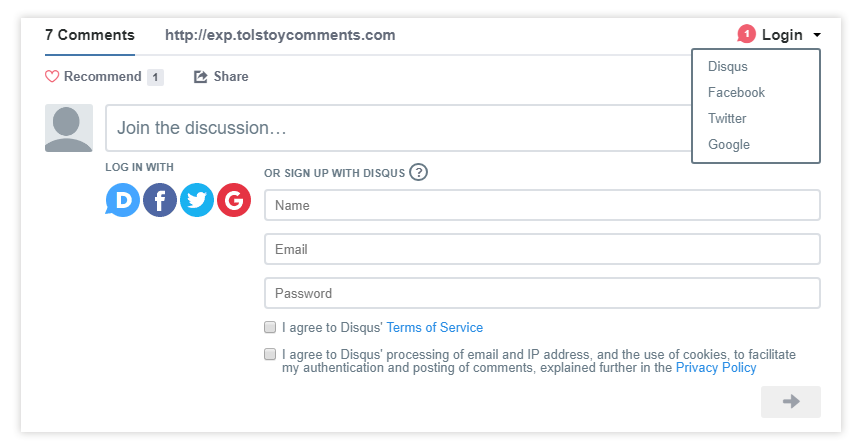Click the Join the discussion field

(x=399, y=128)
